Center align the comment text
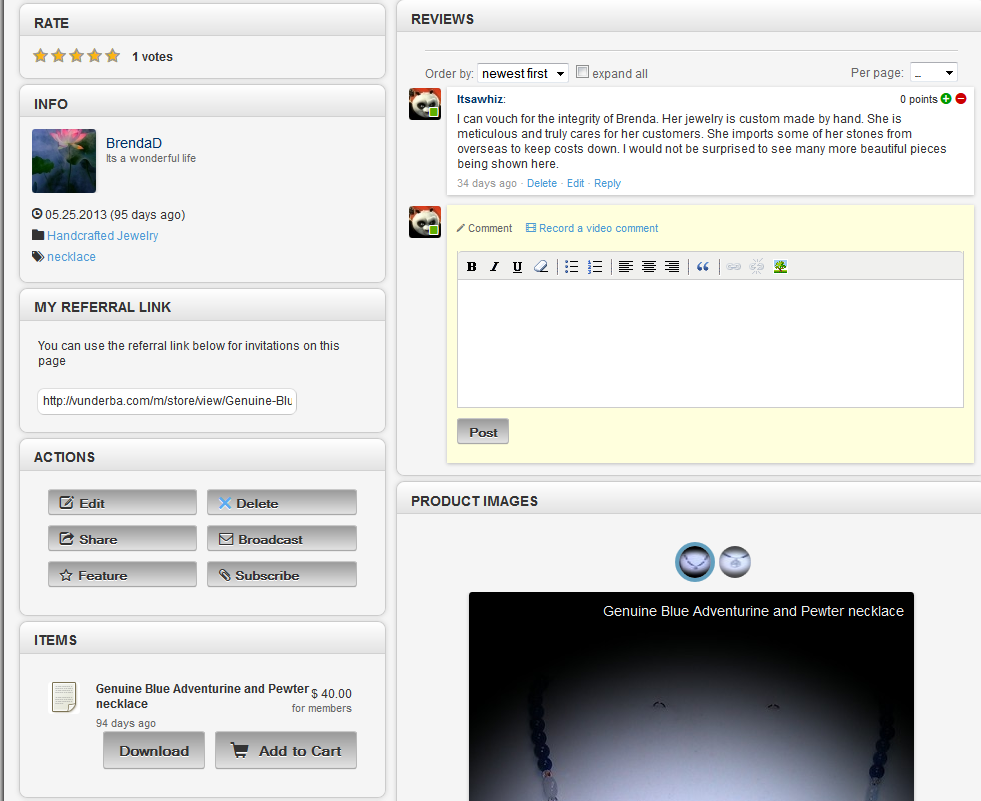This screenshot has height=801, width=981. [x=649, y=267]
